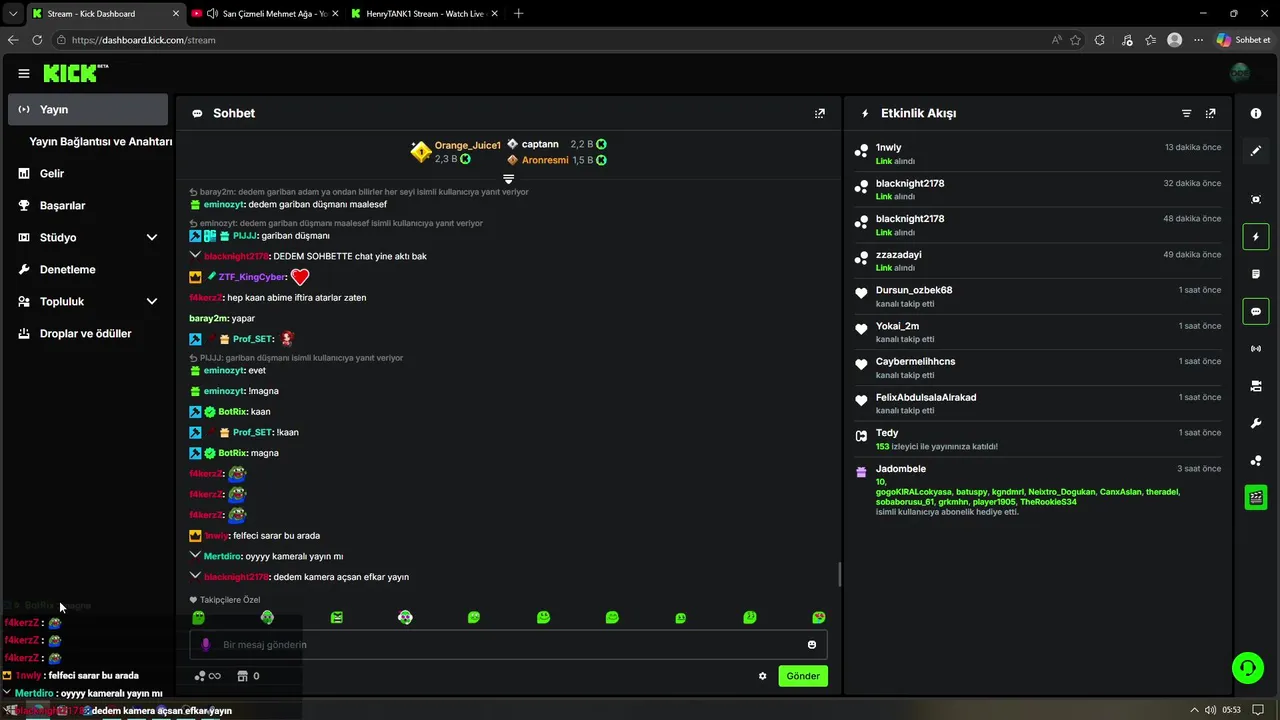This screenshot has height=720, width=1280.
Task: Click the store icon showing 0
Action: (x=248, y=676)
